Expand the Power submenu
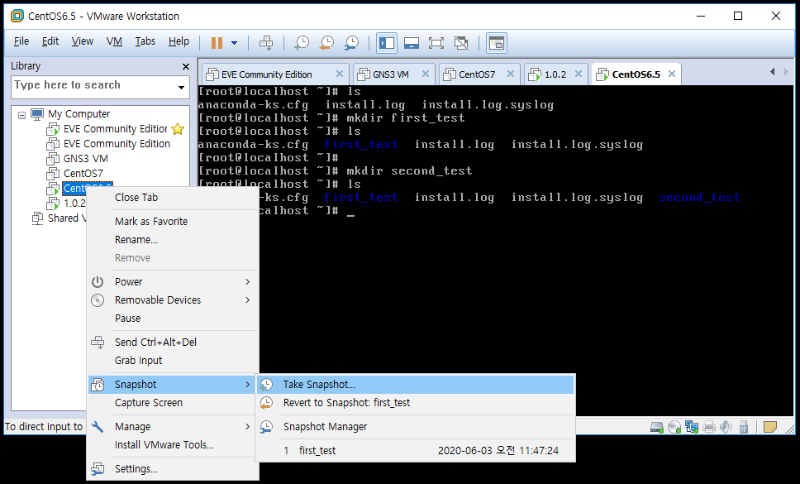This screenshot has height=484, width=800. point(173,282)
